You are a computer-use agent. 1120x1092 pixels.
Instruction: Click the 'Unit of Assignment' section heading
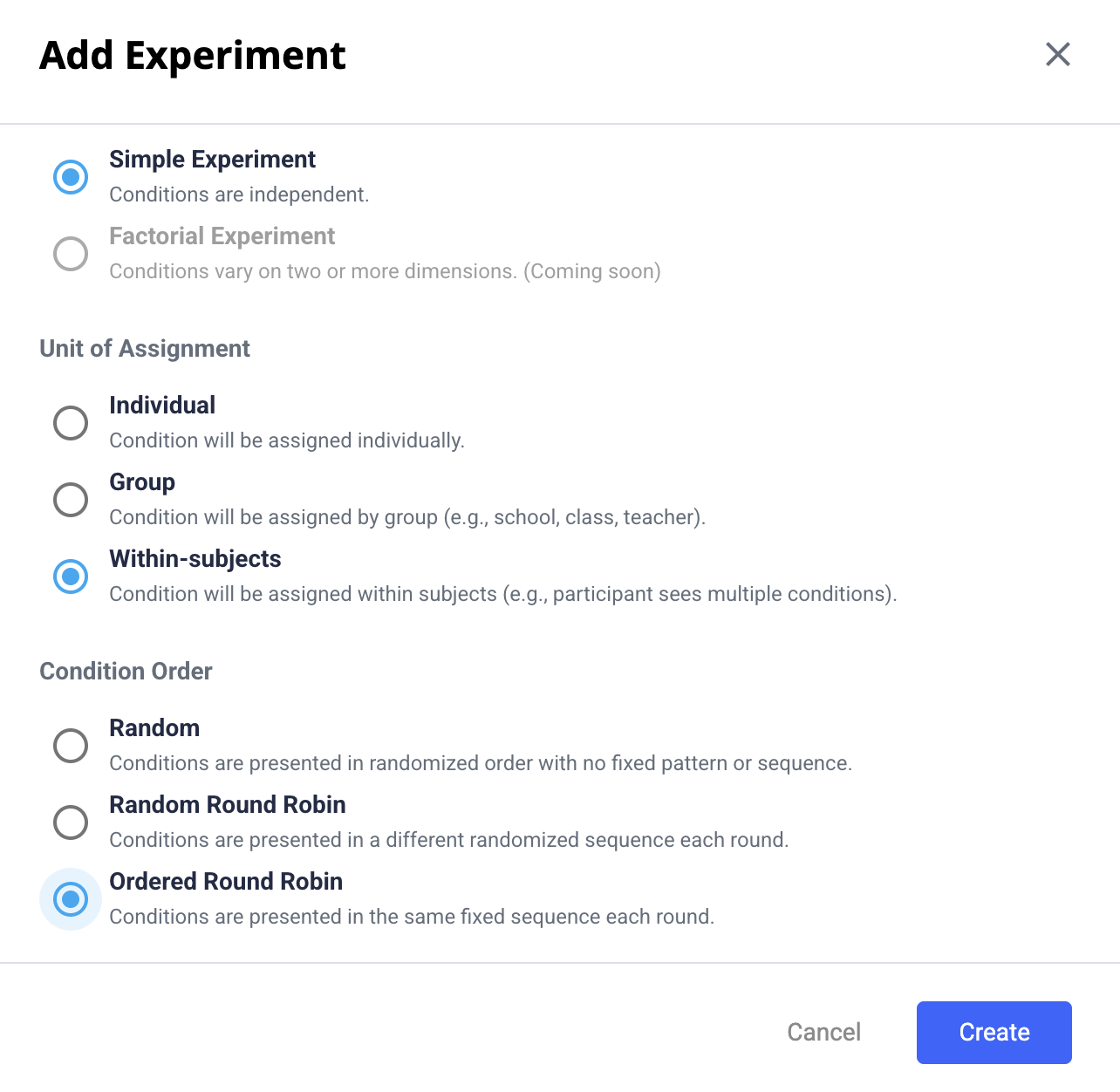click(x=145, y=349)
